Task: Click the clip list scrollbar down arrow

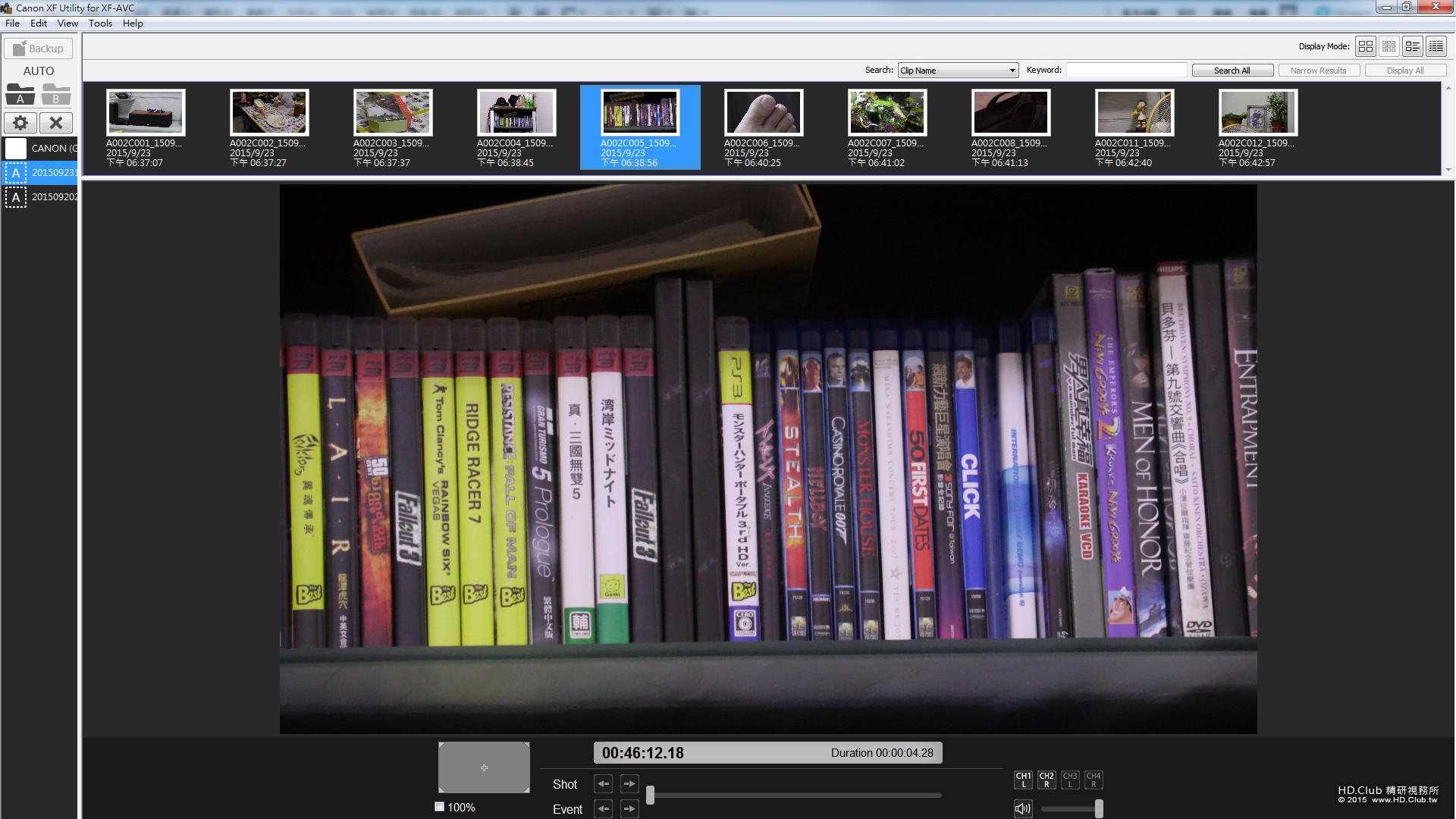Action: tap(1448, 170)
